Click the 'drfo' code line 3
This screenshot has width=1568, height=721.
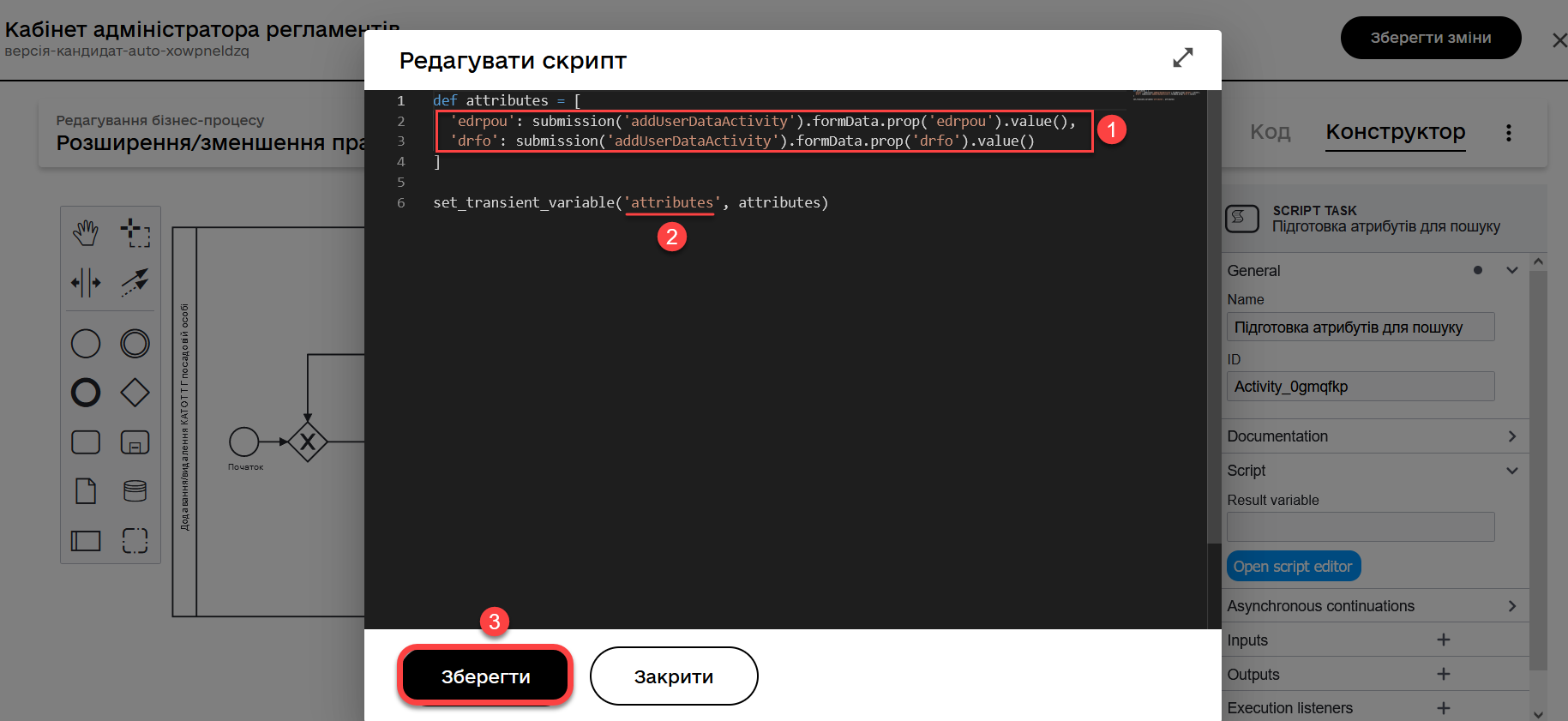pyautogui.click(x=742, y=141)
